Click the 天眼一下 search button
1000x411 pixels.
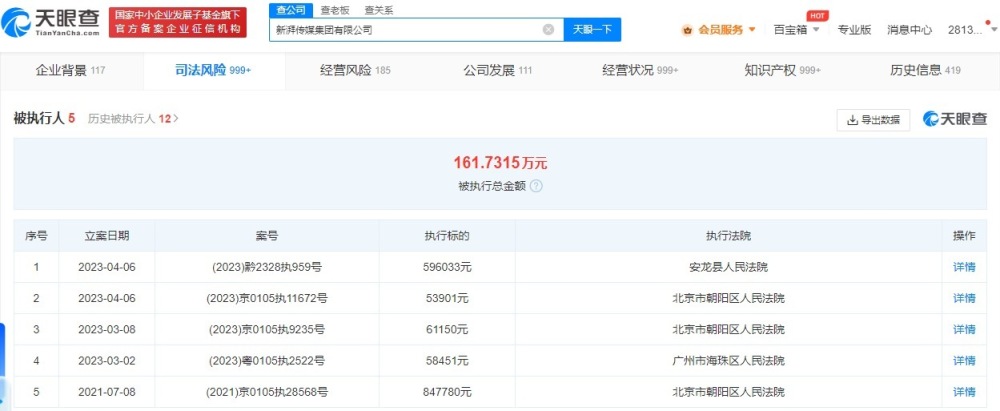coord(592,29)
